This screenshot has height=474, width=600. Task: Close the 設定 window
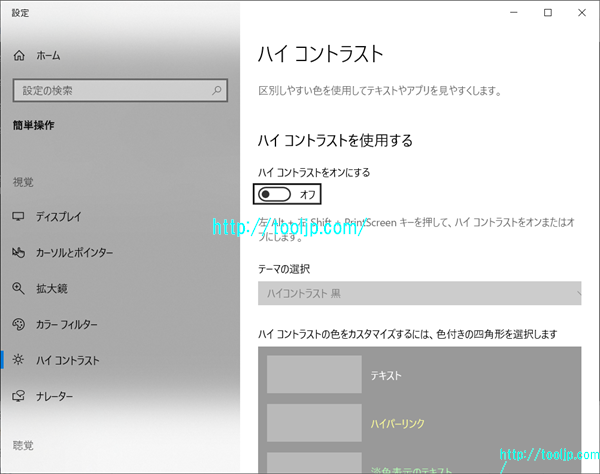coord(582,13)
